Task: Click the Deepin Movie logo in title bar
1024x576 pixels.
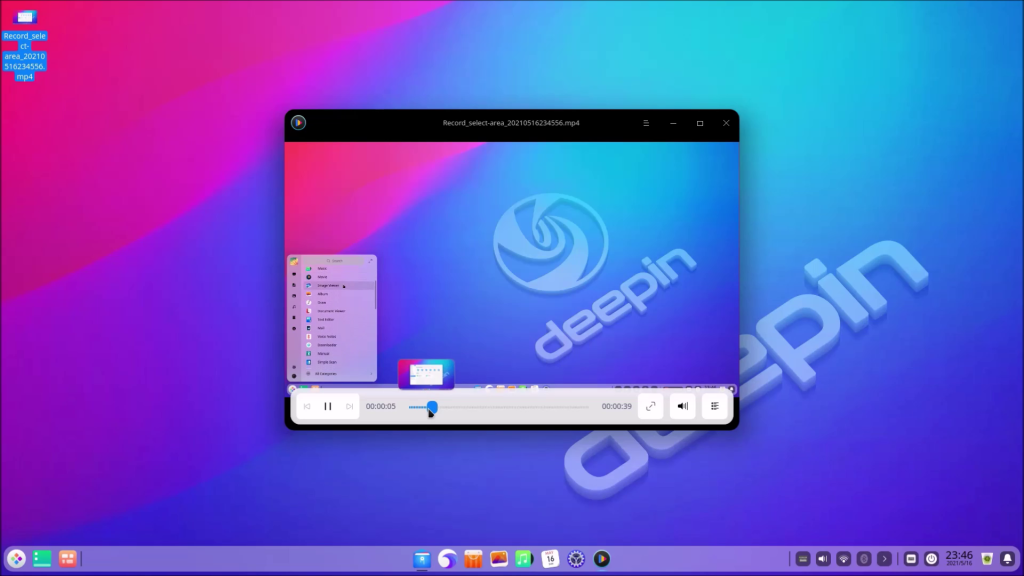Action: point(298,123)
